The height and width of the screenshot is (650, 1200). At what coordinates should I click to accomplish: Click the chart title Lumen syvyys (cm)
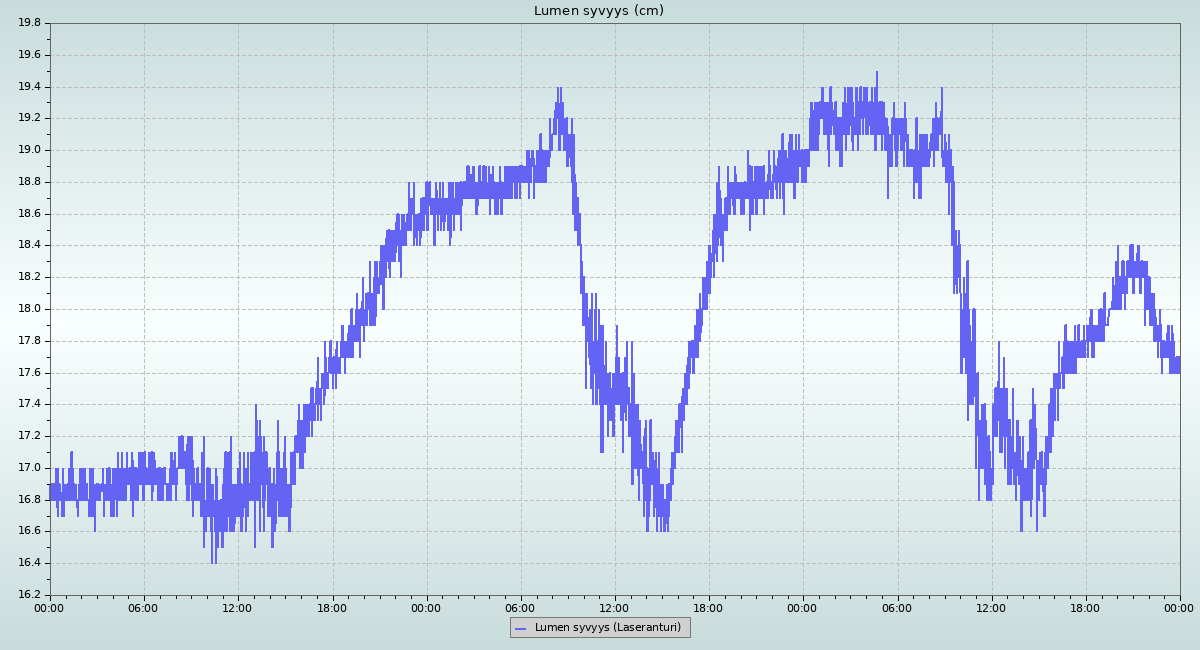(x=598, y=11)
